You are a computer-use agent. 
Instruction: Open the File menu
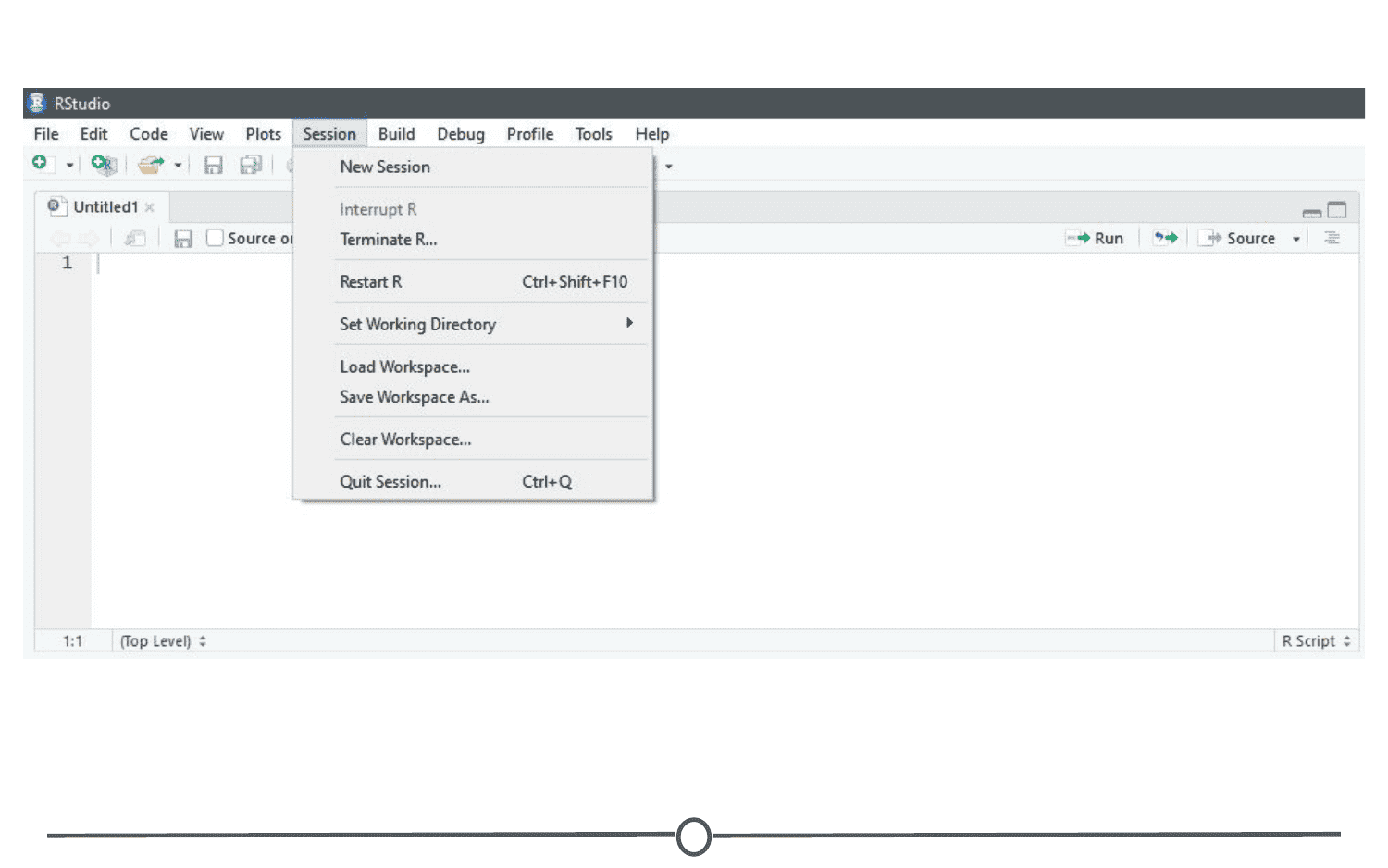(46, 134)
